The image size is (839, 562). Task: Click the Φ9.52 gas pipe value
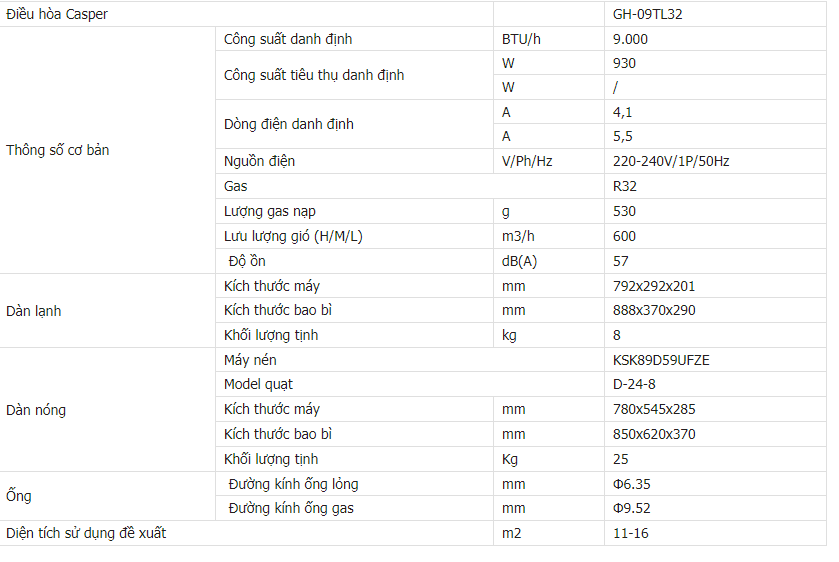coord(632,508)
